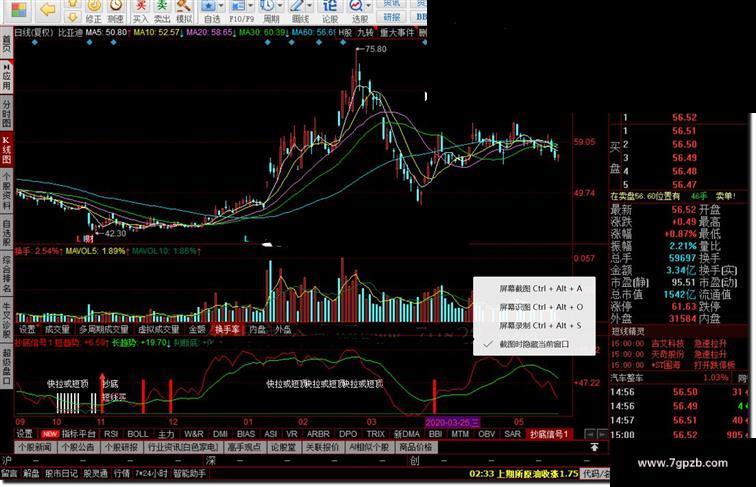Screen dimensions: 756x487
Task: Open 高手观点 tab
Action: pos(244,447)
